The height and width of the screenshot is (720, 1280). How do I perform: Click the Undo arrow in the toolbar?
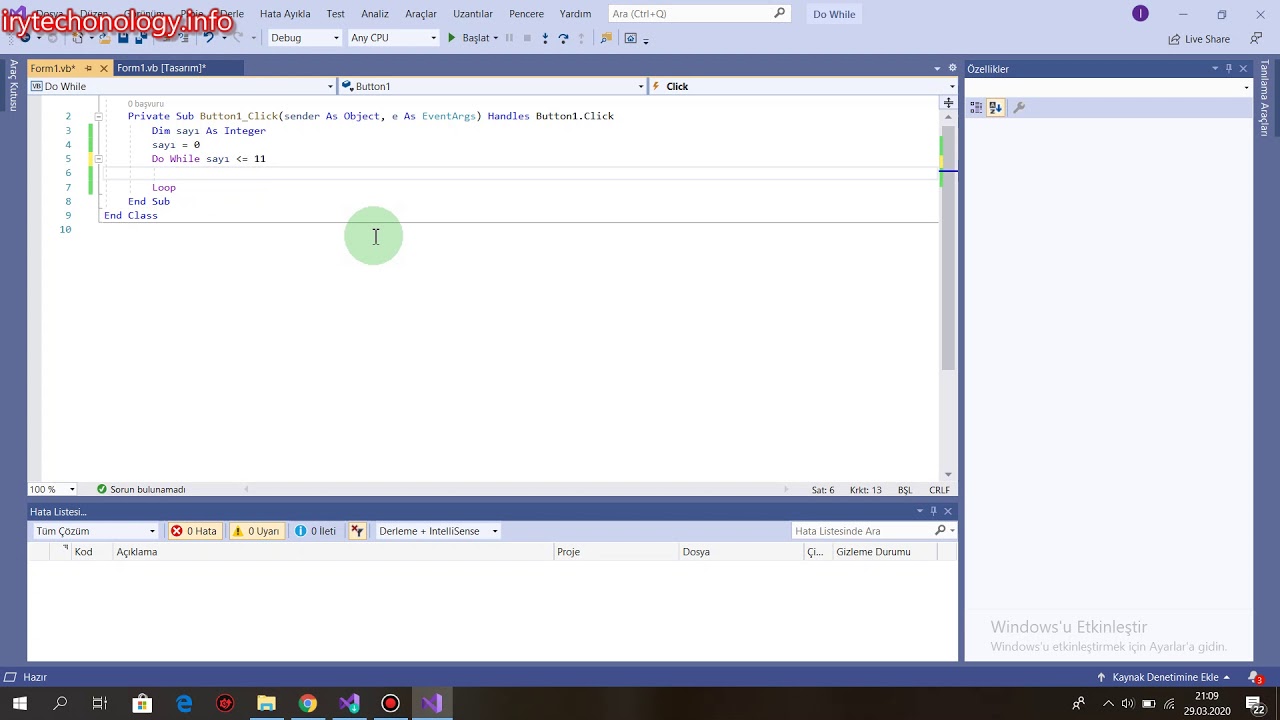pyautogui.click(x=208, y=38)
